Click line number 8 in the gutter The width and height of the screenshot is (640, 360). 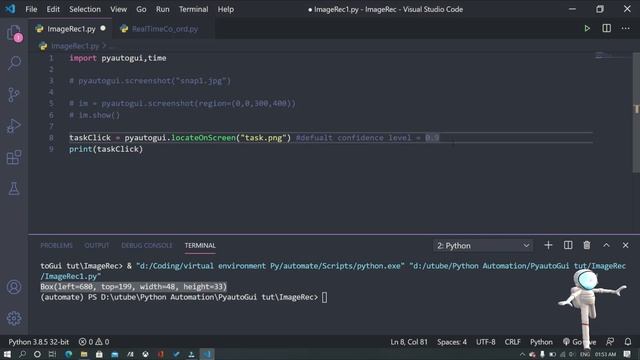pyautogui.click(x=51, y=138)
